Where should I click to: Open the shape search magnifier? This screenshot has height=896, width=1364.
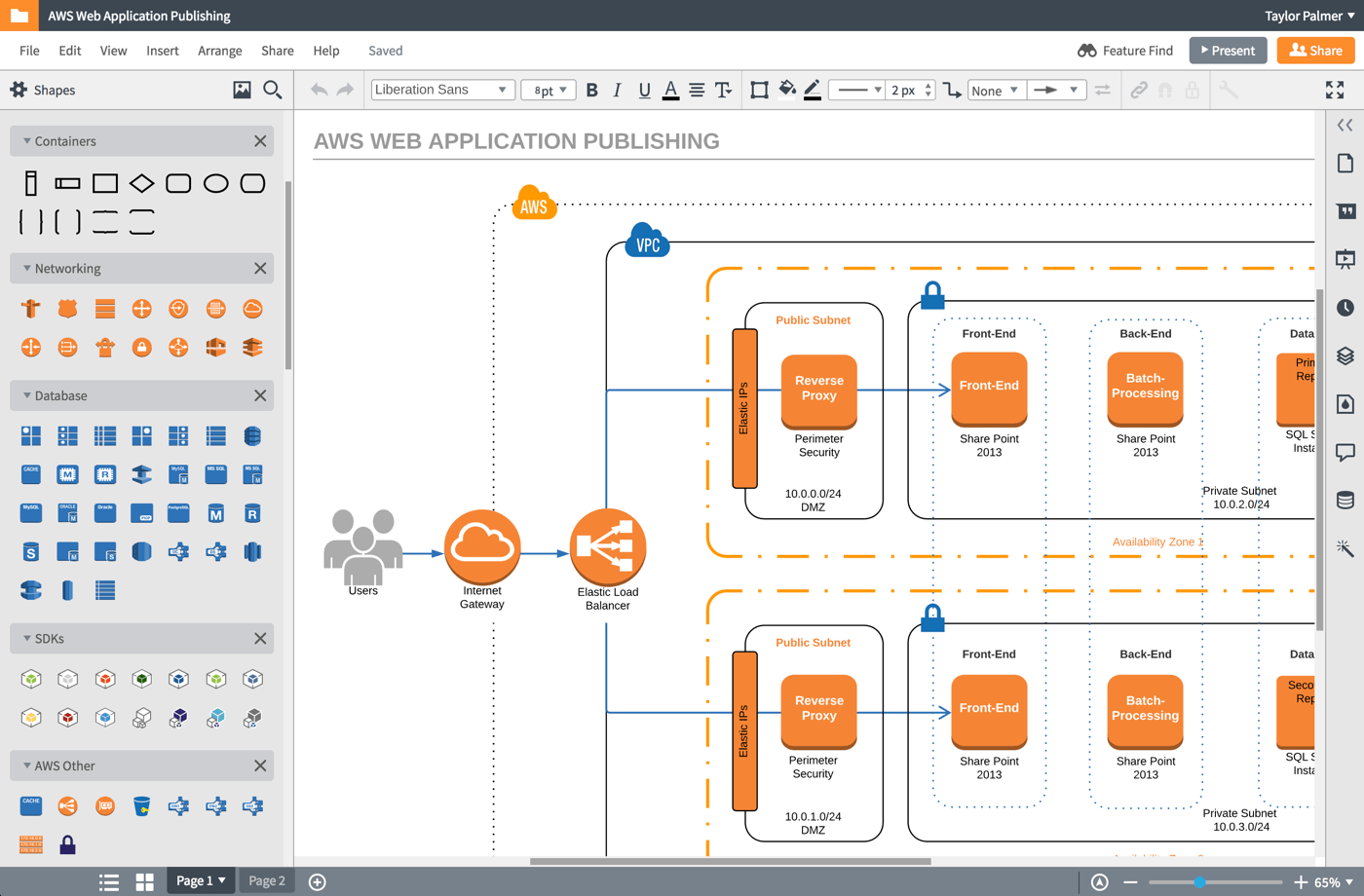(273, 90)
